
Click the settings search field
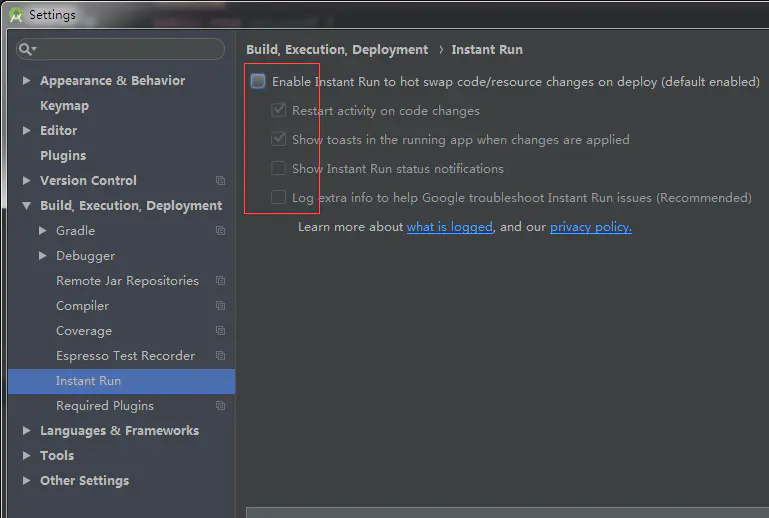pos(121,49)
